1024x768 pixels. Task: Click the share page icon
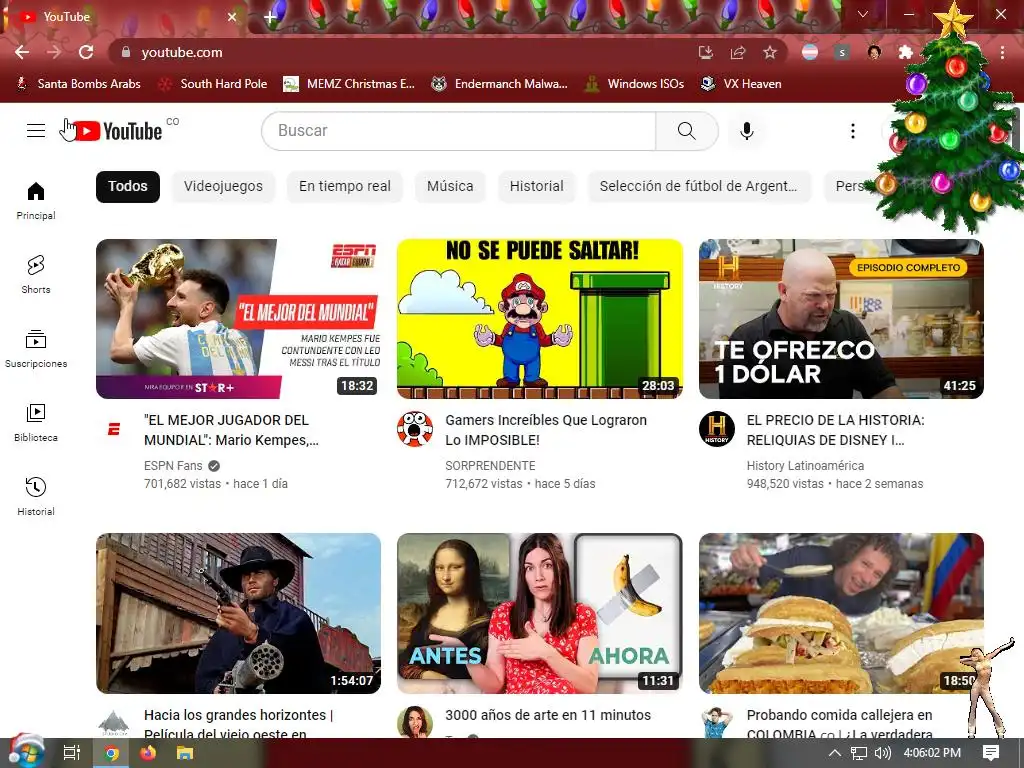click(x=738, y=52)
